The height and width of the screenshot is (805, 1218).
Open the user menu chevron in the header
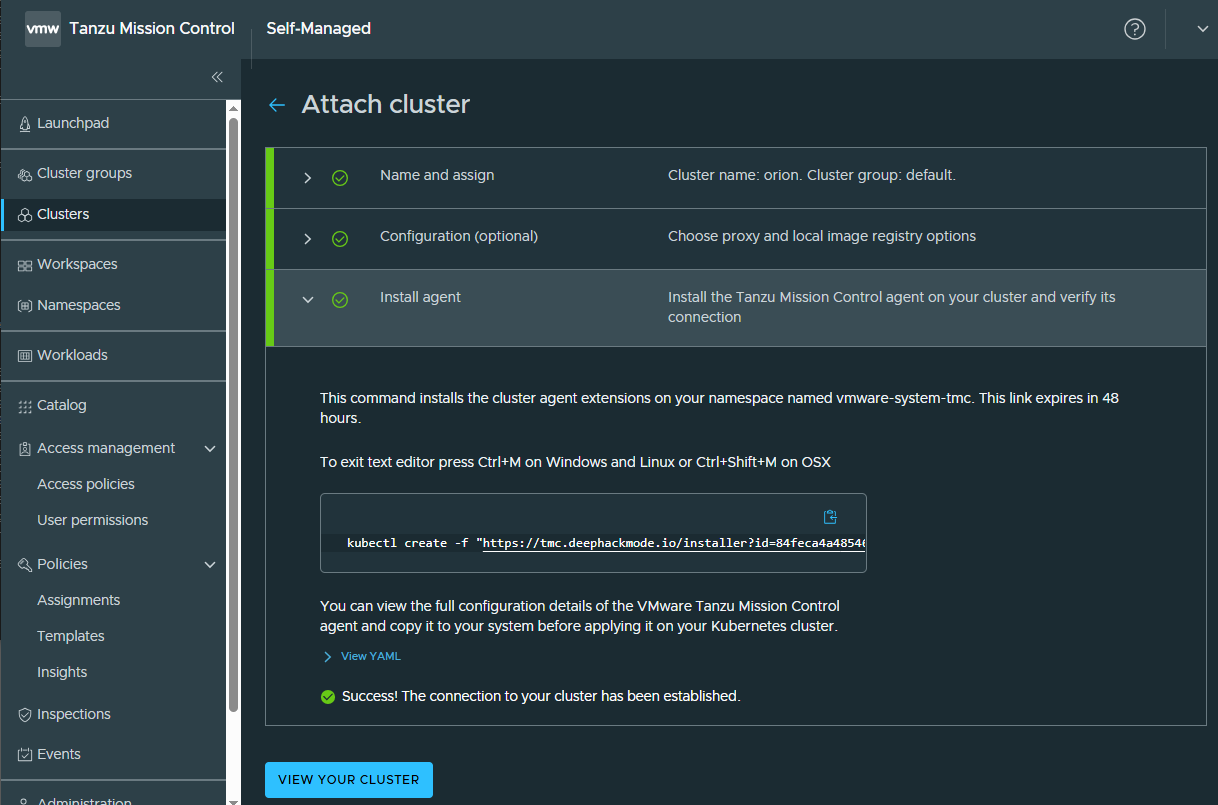(x=1202, y=29)
